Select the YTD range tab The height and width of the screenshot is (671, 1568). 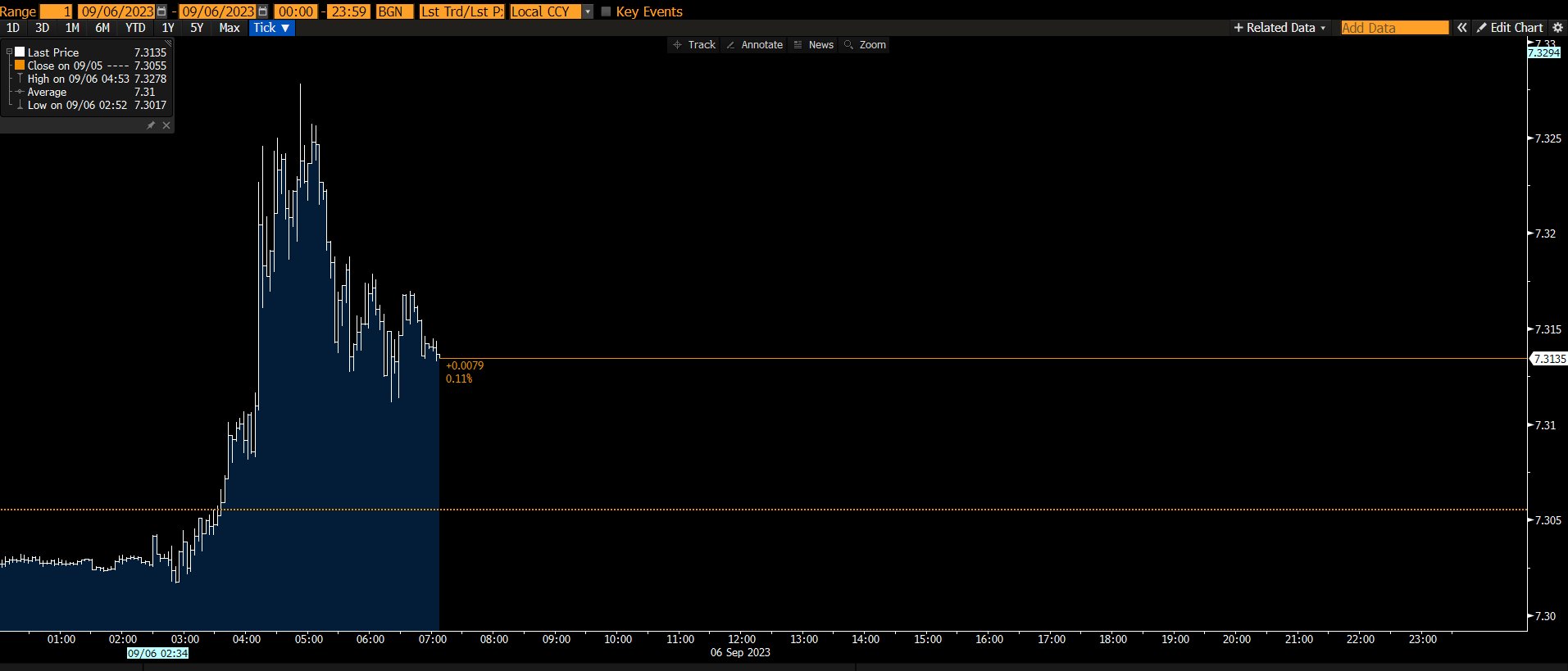tap(135, 28)
